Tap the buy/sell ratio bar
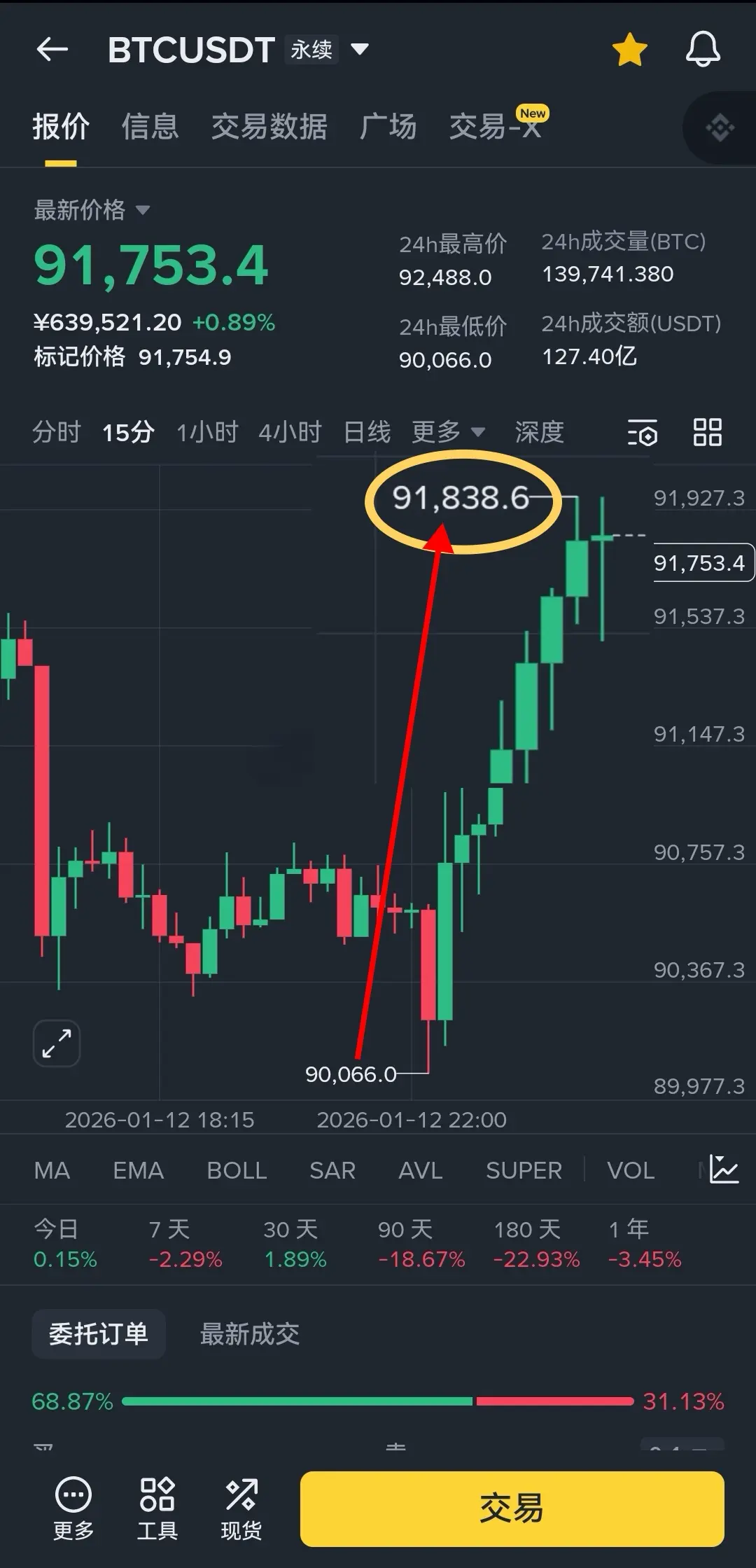 click(378, 1401)
